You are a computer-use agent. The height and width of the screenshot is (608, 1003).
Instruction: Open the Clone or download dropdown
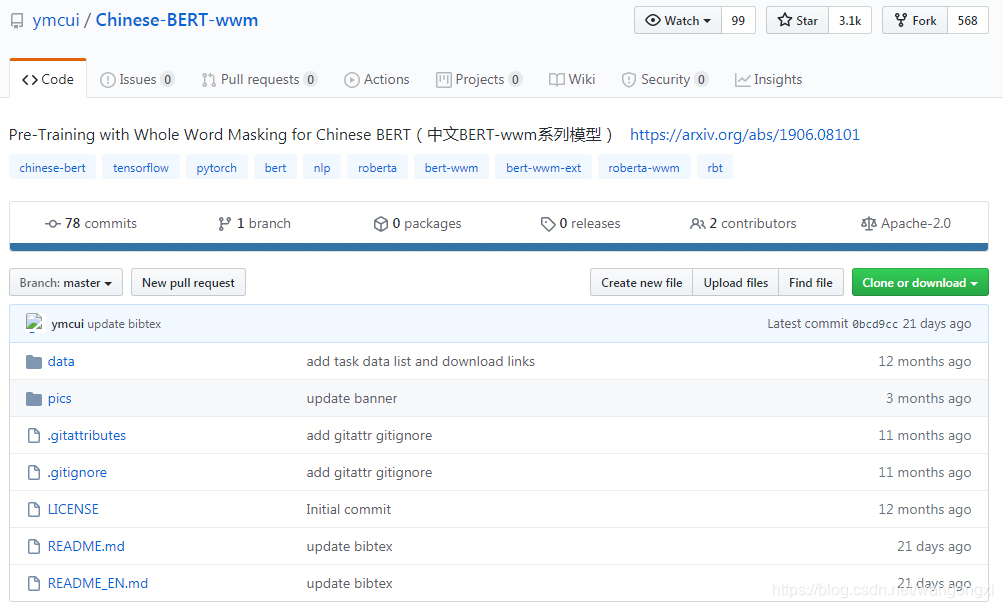(x=920, y=282)
